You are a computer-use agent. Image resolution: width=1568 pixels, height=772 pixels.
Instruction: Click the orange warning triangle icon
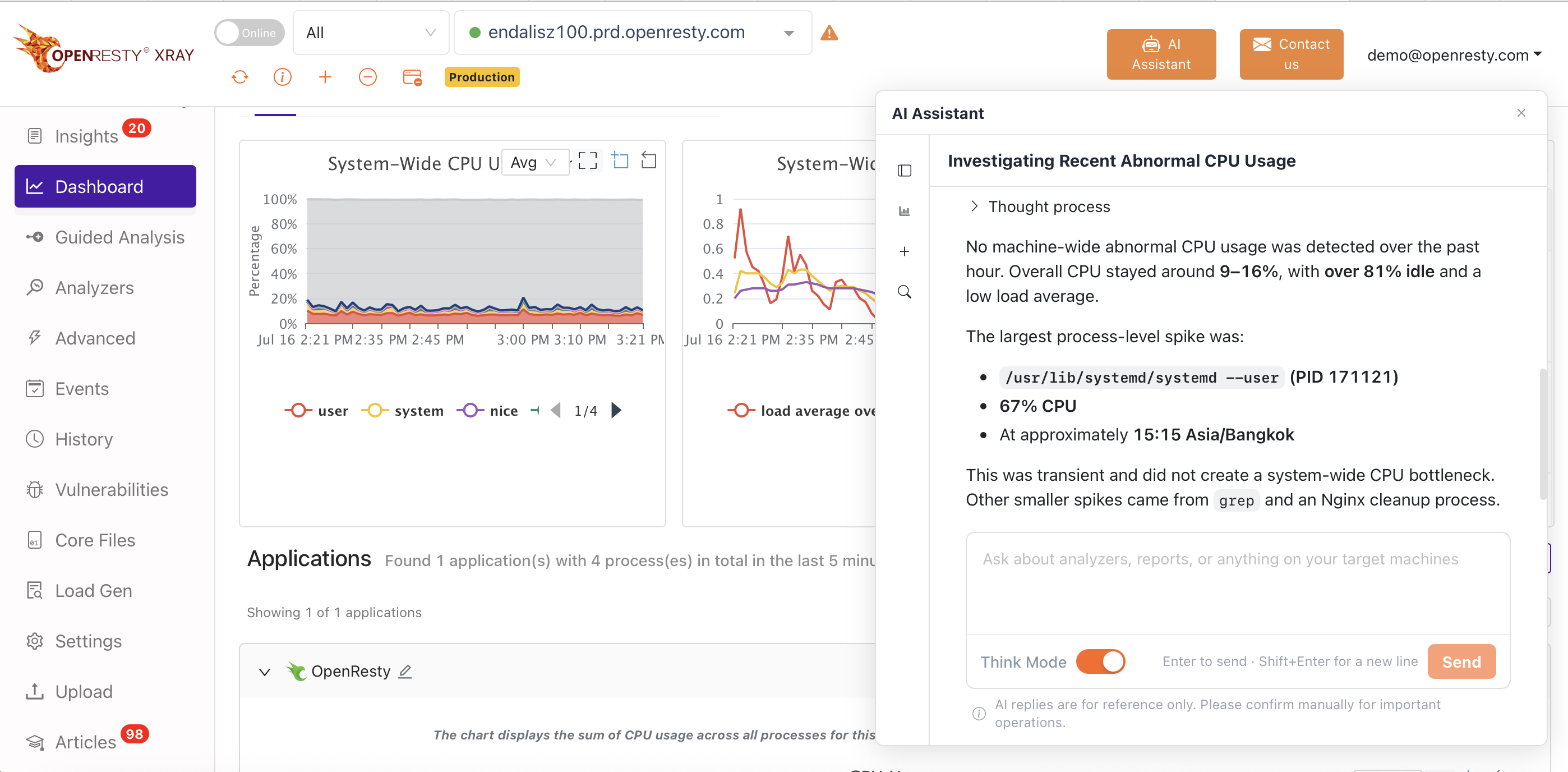coord(829,33)
